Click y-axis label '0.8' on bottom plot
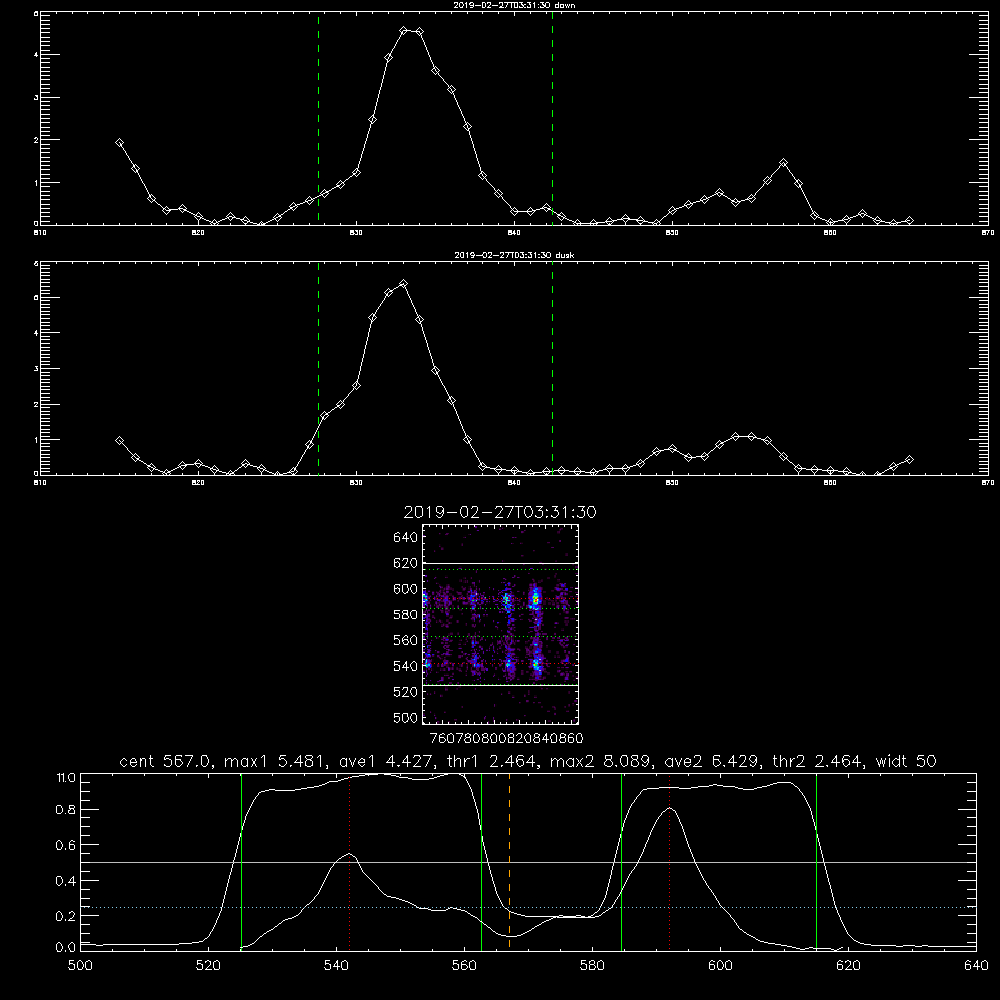The width and height of the screenshot is (1000, 1000). coord(66,810)
